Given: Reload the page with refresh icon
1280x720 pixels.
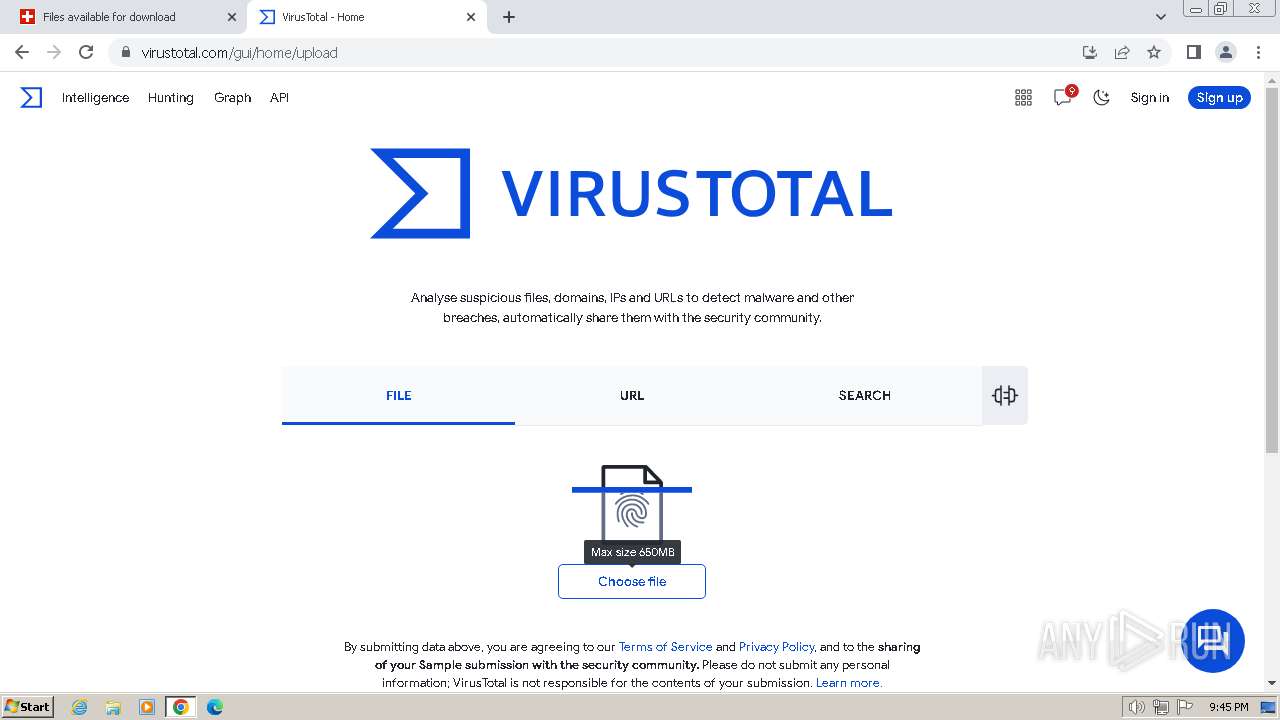Looking at the screenshot, I should 86,52.
